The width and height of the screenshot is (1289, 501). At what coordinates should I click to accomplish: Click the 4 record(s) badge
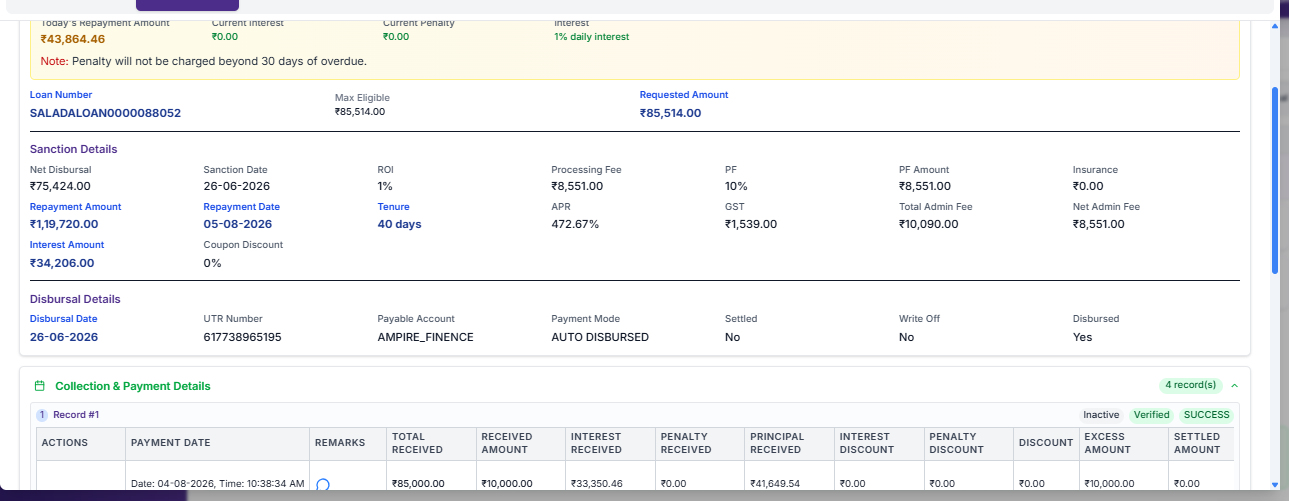point(1191,385)
